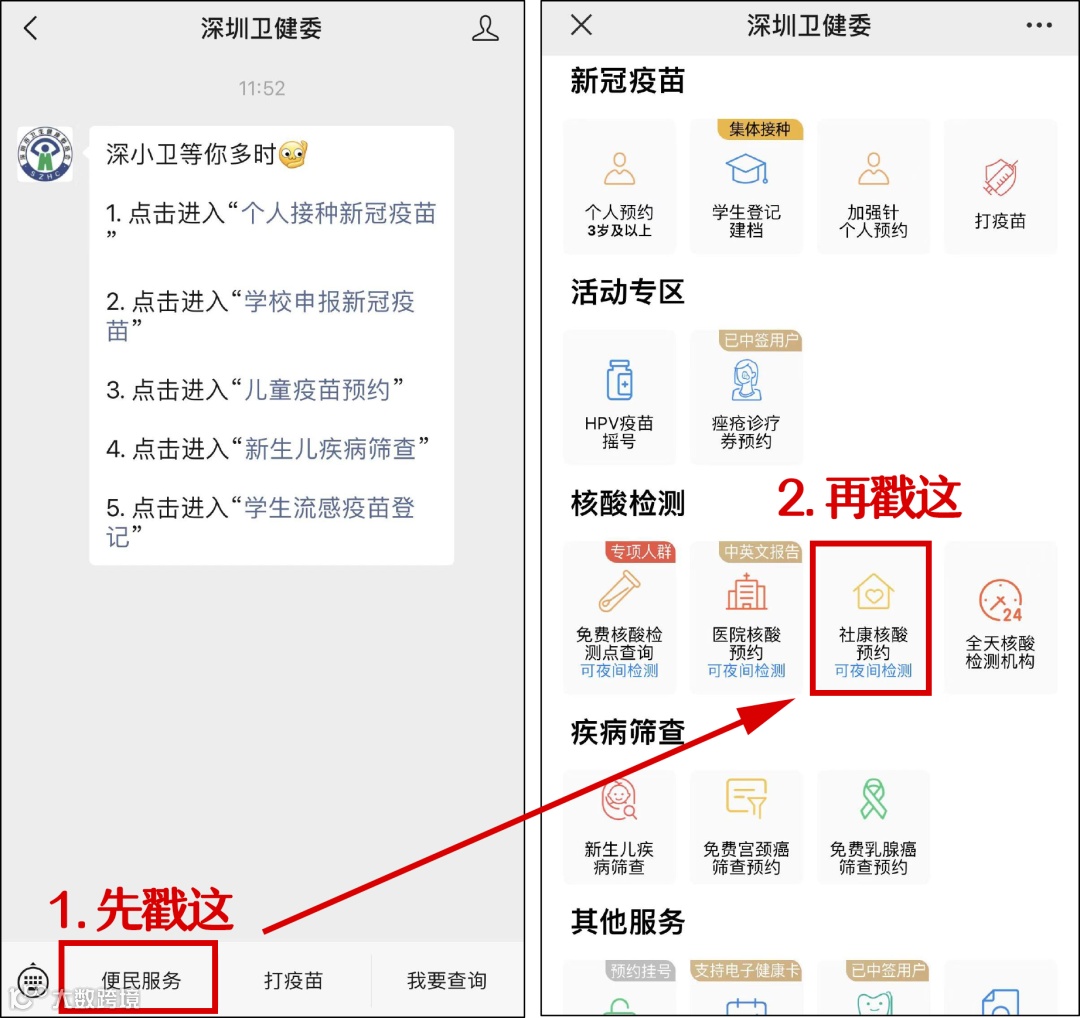The width and height of the screenshot is (1080, 1018).
Task: Switch to keyboard input icon
Action: click(32, 979)
